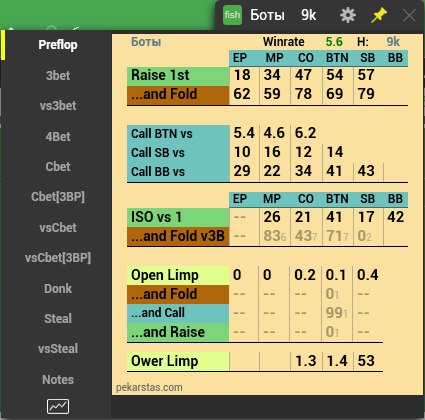Click the Winrate value 5.6
Viewport: 425px width, 420px height.
(x=334, y=42)
